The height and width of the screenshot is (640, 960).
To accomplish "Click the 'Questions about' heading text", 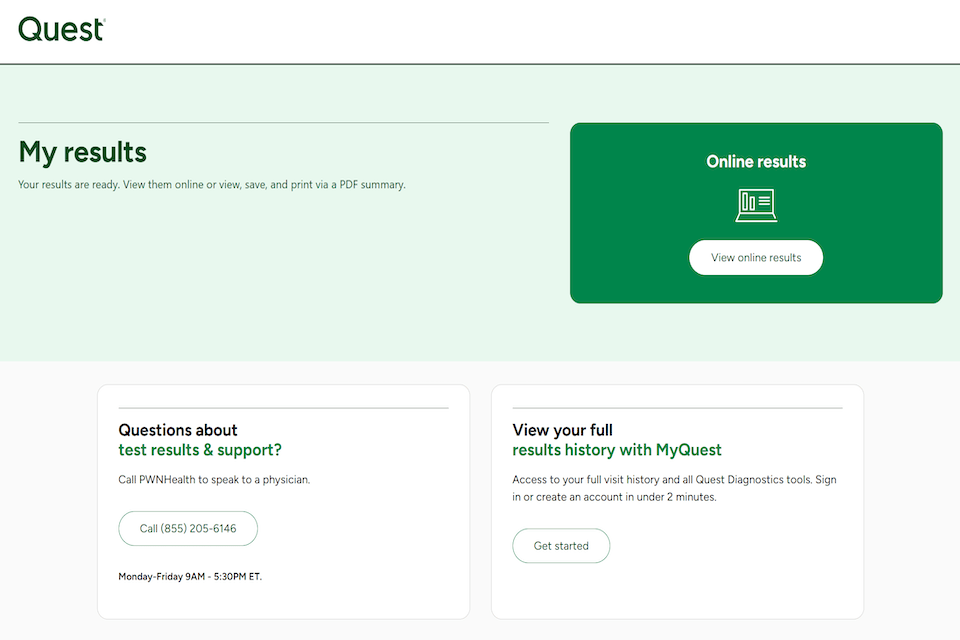I will click(178, 430).
